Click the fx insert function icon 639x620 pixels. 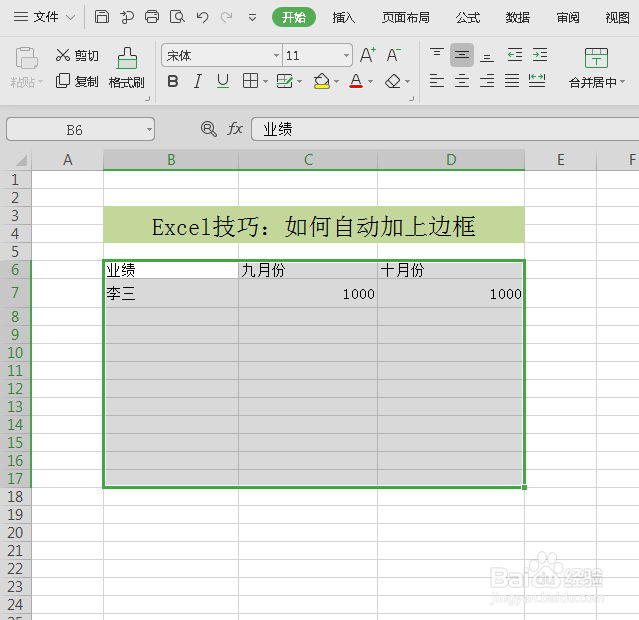235,129
